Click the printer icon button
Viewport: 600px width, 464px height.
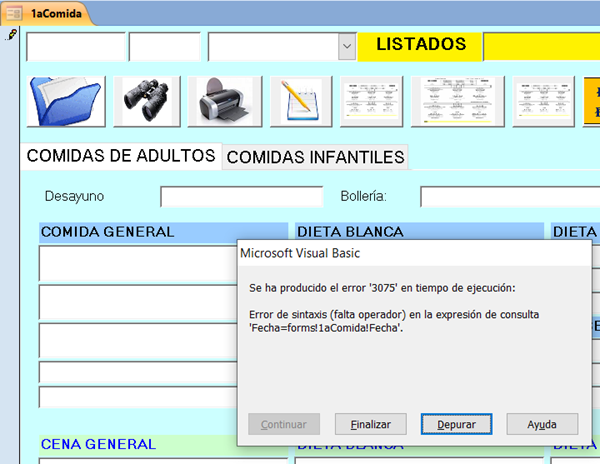pos(225,101)
